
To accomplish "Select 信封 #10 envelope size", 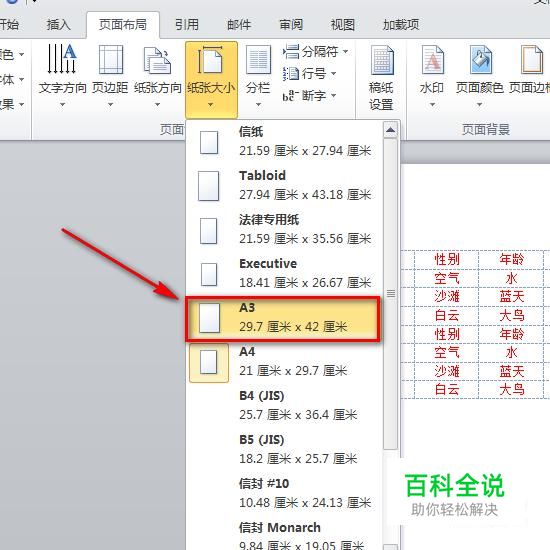I will [284, 493].
